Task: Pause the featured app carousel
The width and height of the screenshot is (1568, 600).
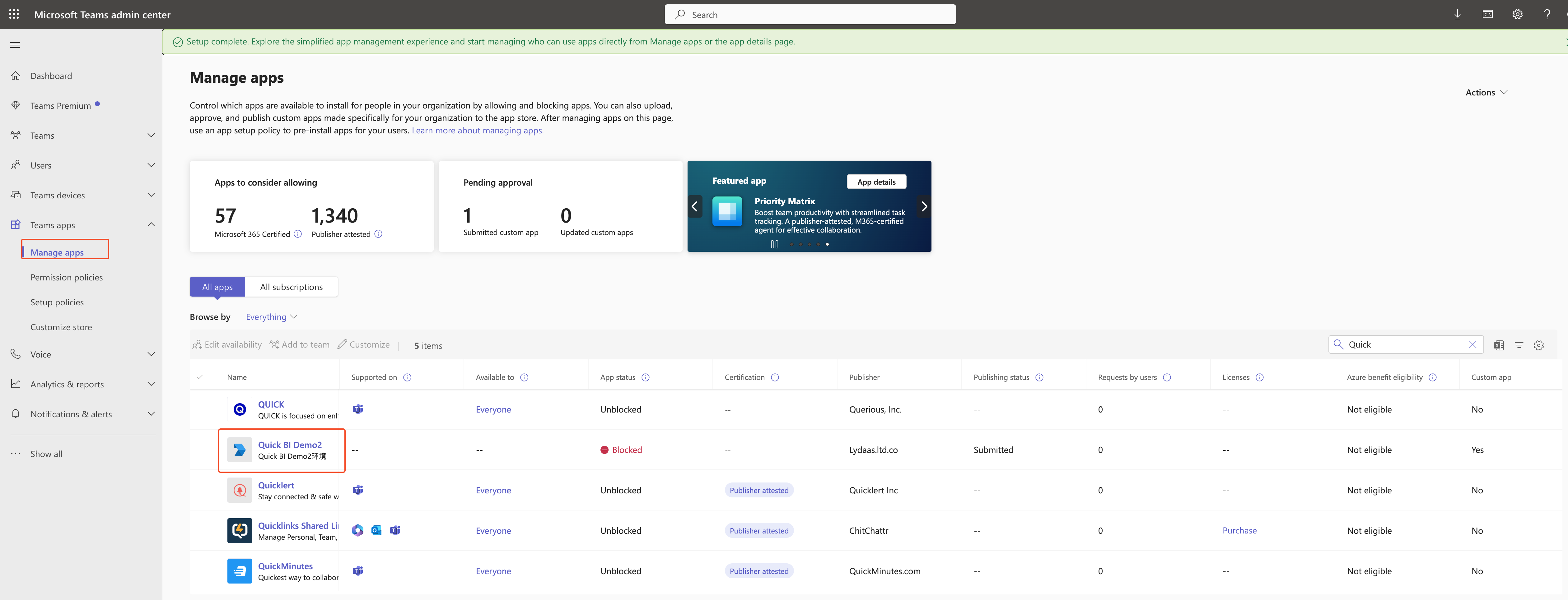Action: tap(774, 244)
